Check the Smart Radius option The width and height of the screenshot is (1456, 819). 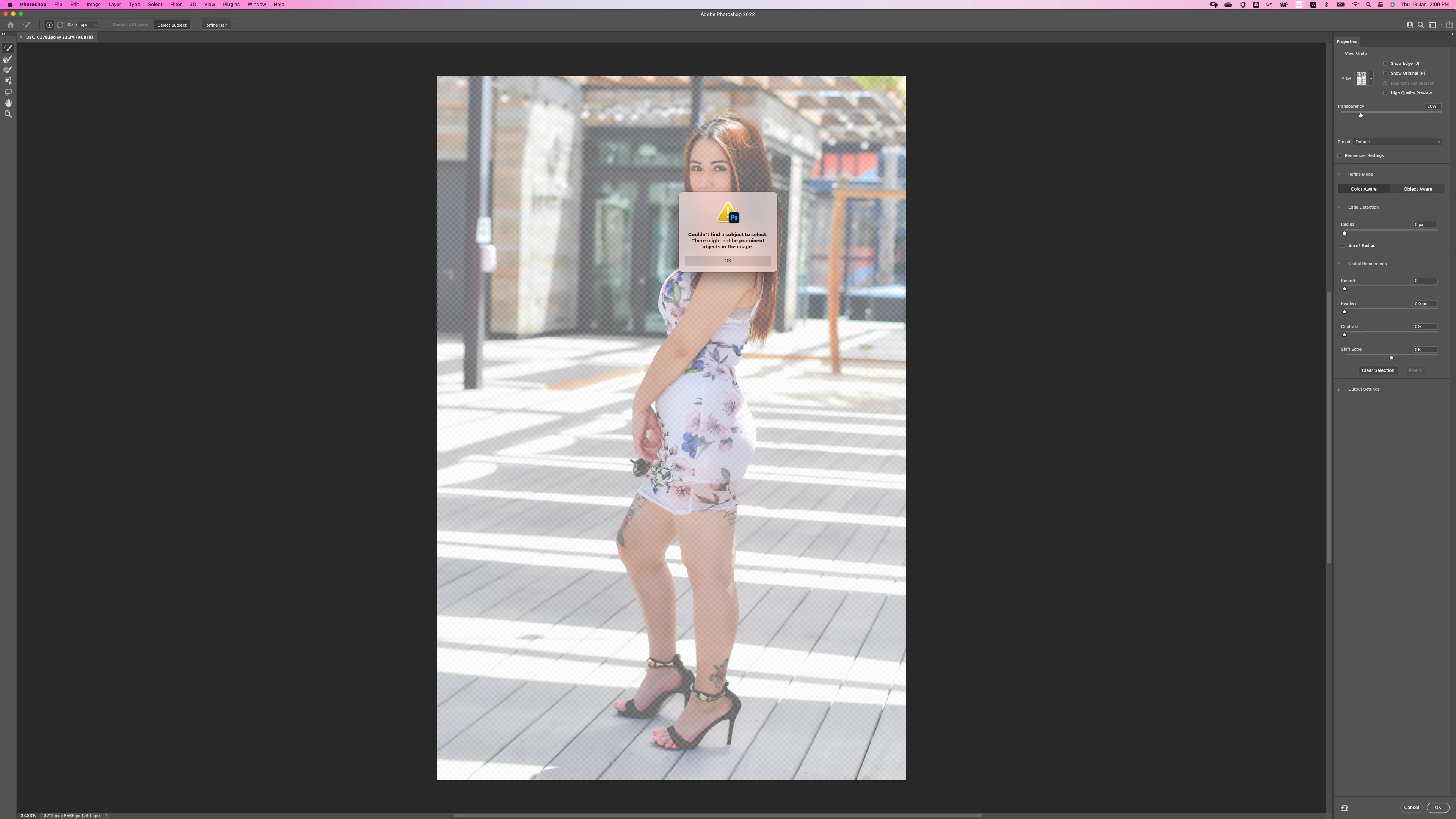[x=1343, y=245]
